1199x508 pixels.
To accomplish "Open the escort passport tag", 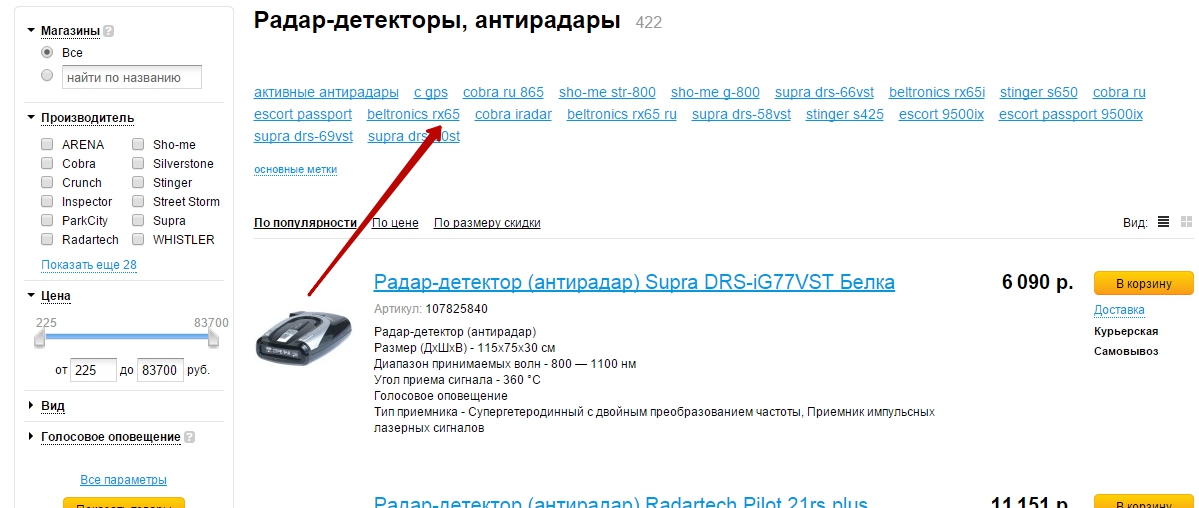I will (303, 115).
